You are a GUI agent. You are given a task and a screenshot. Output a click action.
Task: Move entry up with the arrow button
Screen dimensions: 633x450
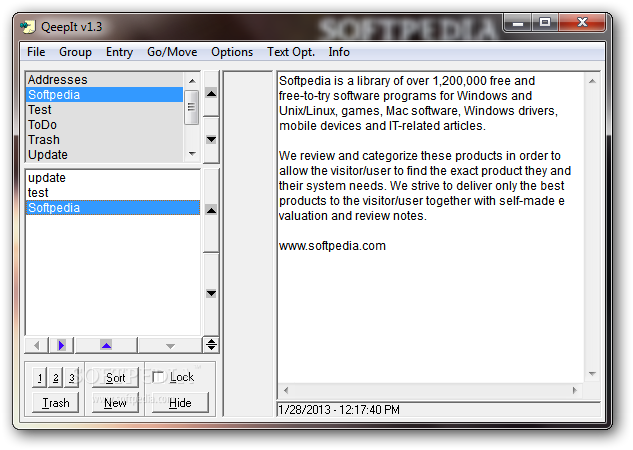[x=211, y=210]
